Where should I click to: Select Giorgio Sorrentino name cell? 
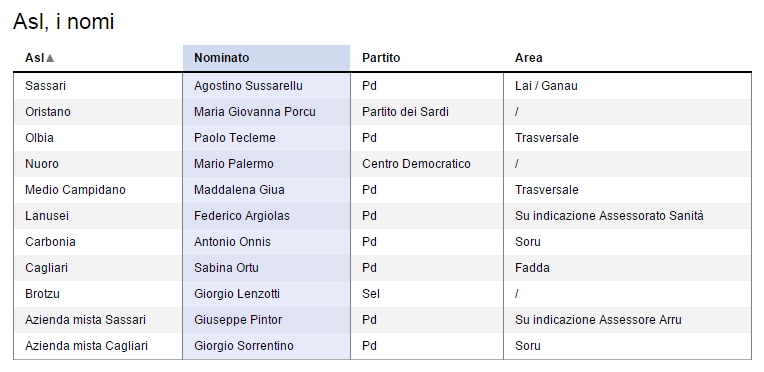tap(266, 346)
